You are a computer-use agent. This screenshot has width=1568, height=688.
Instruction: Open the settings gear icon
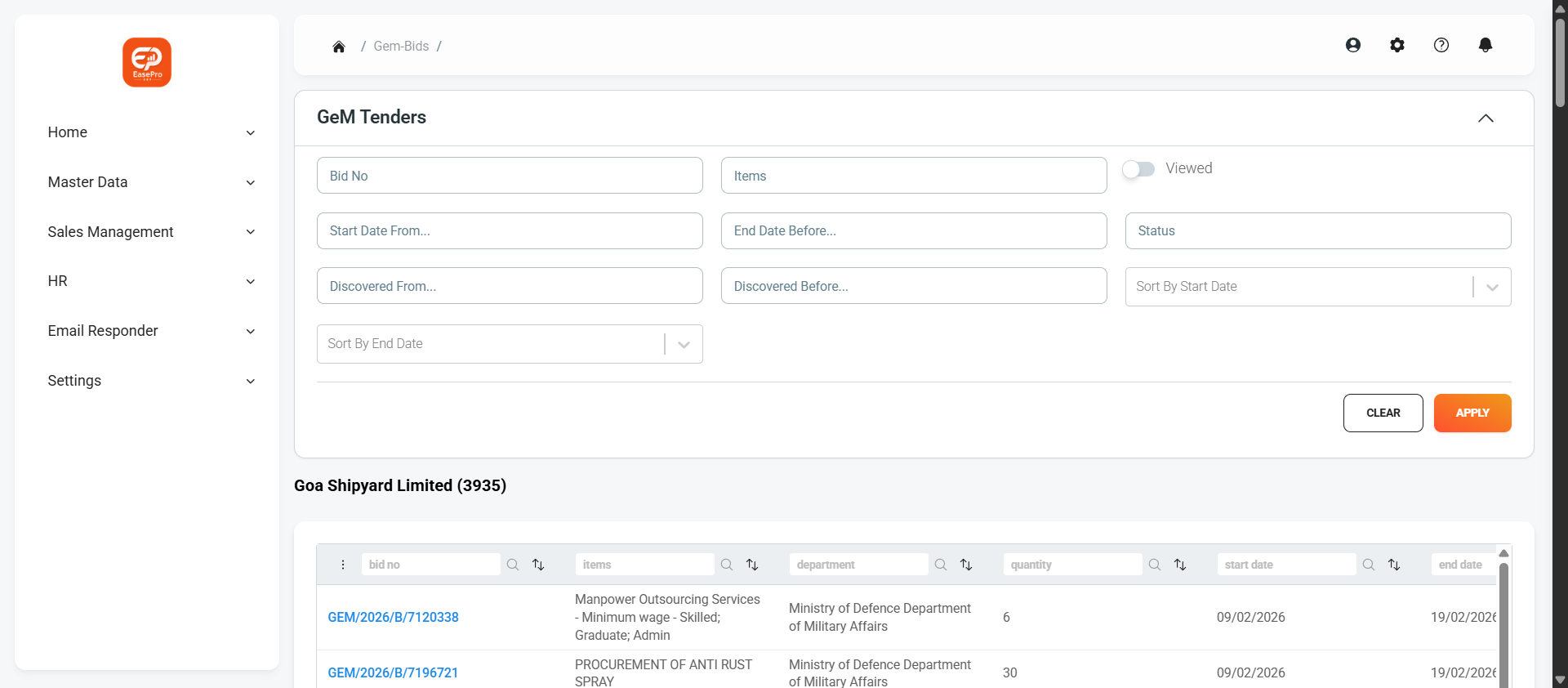coord(1397,45)
